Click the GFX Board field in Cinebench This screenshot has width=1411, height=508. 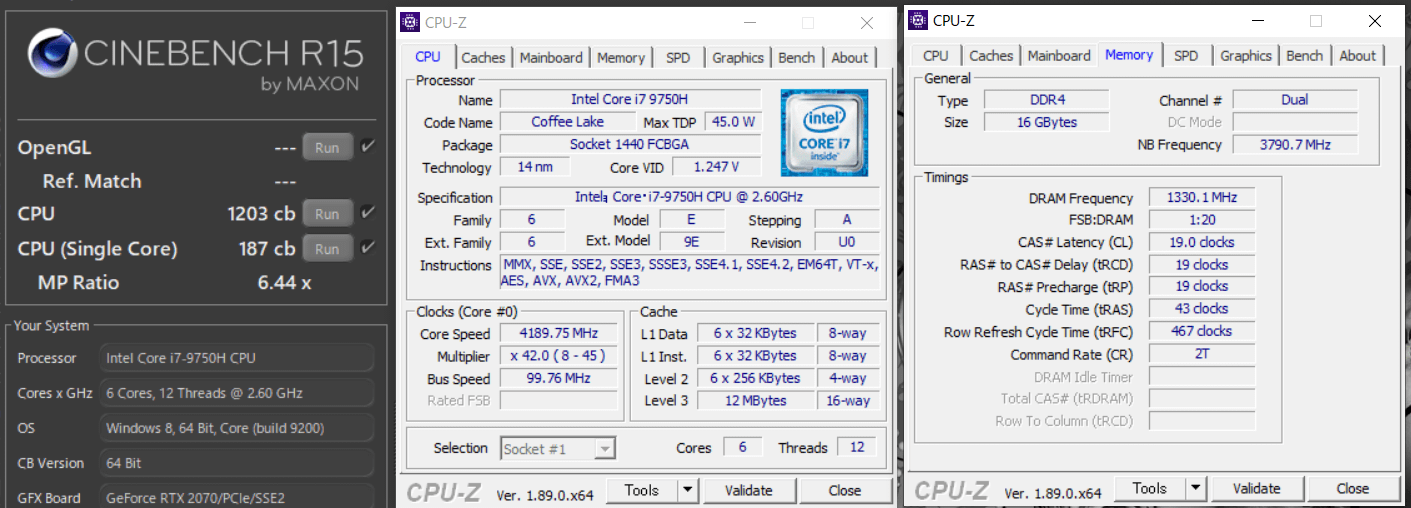click(x=239, y=497)
